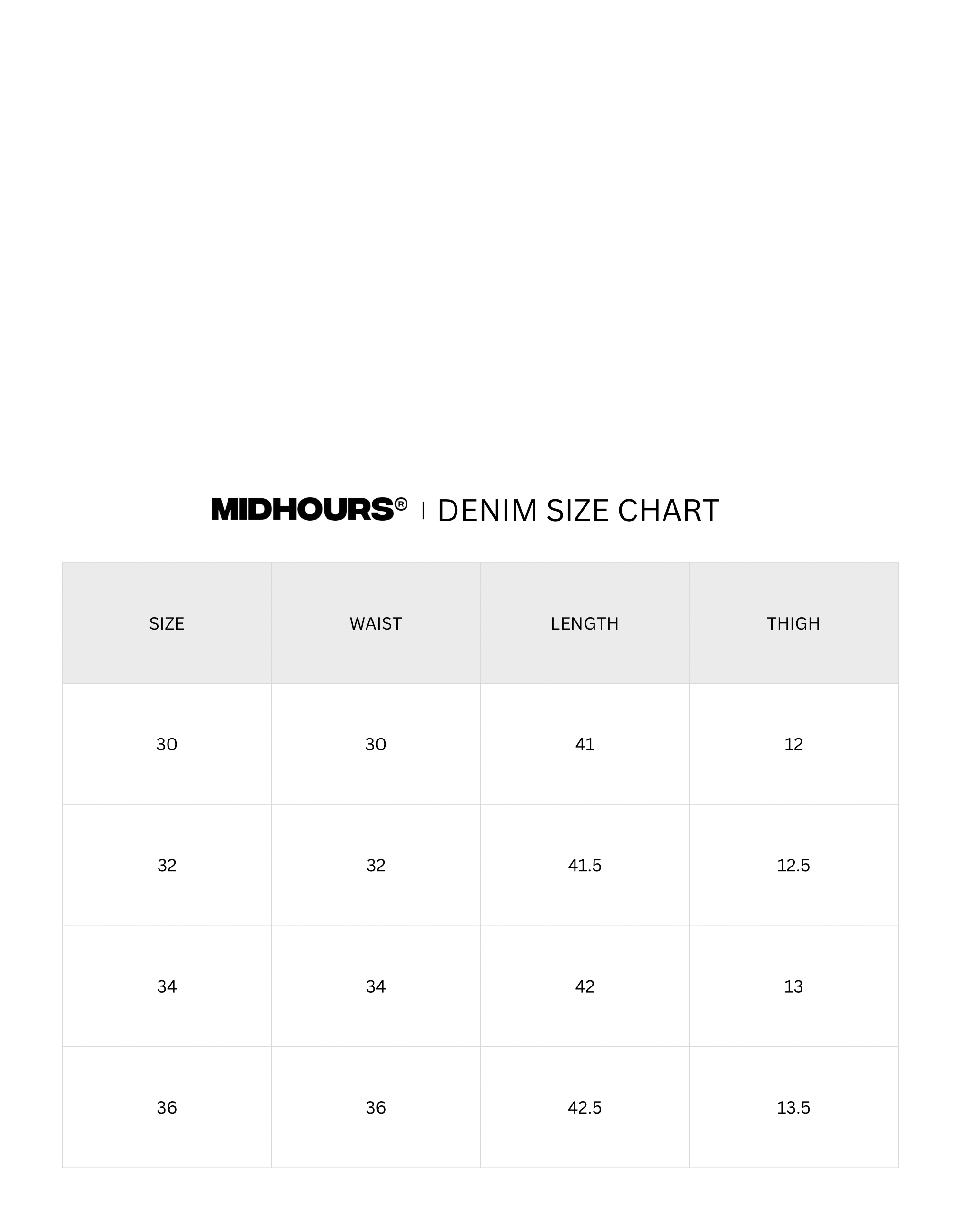Click the length value 42
Viewport: 961px width, 1232px height.
(x=585, y=986)
